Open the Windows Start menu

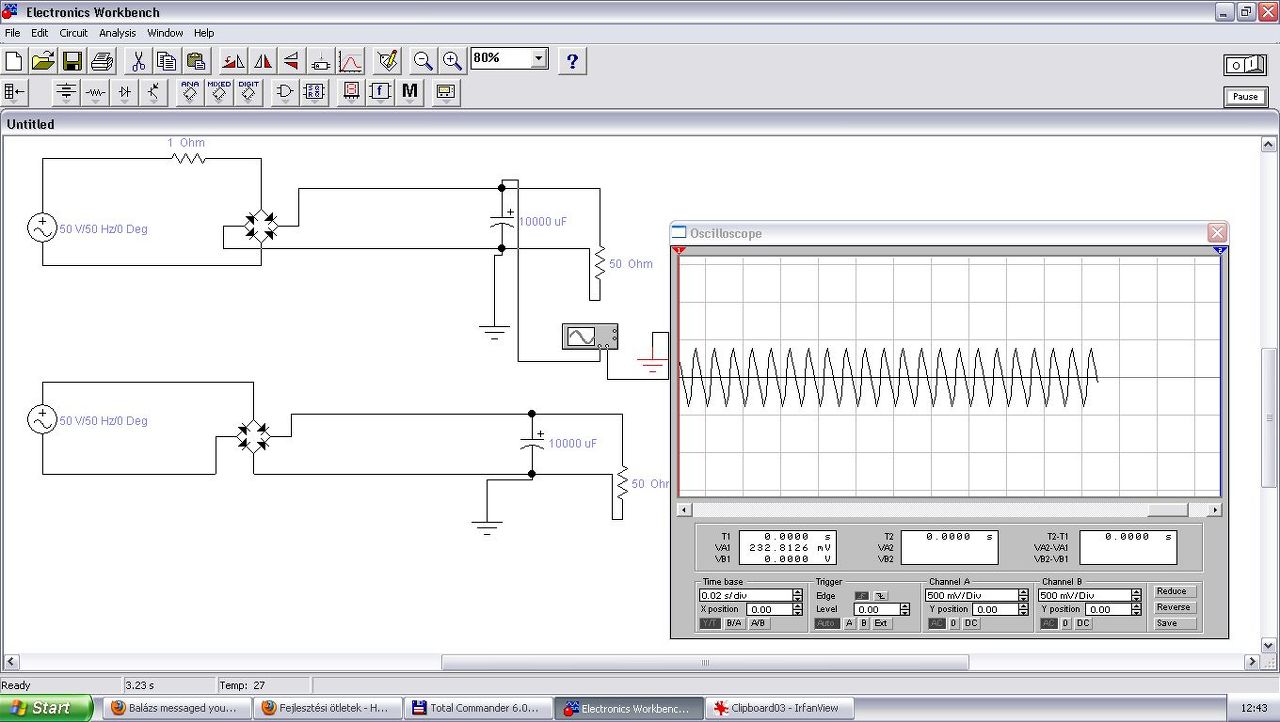coord(46,708)
